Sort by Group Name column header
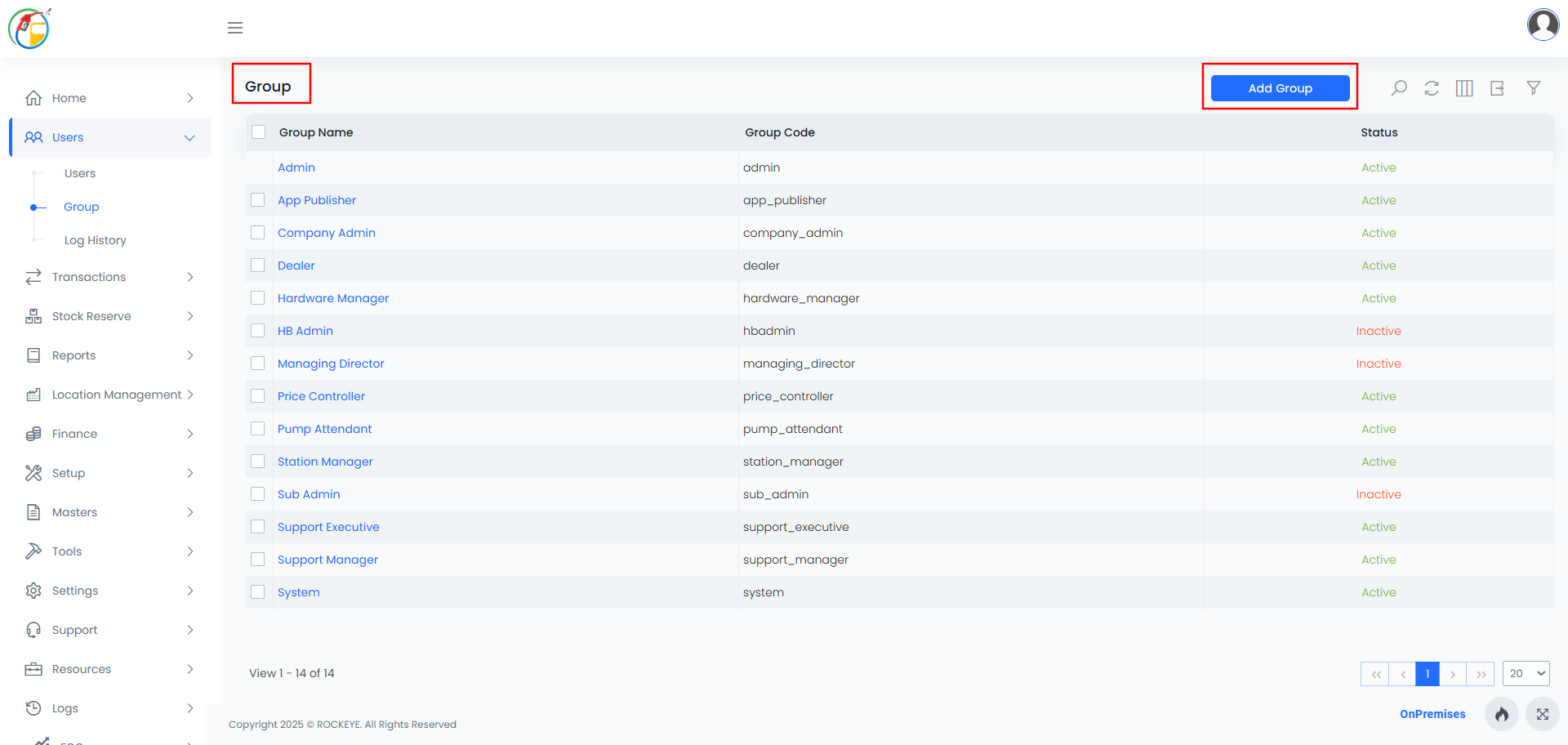The width and height of the screenshot is (1568, 745). click(x=316, y=132)
